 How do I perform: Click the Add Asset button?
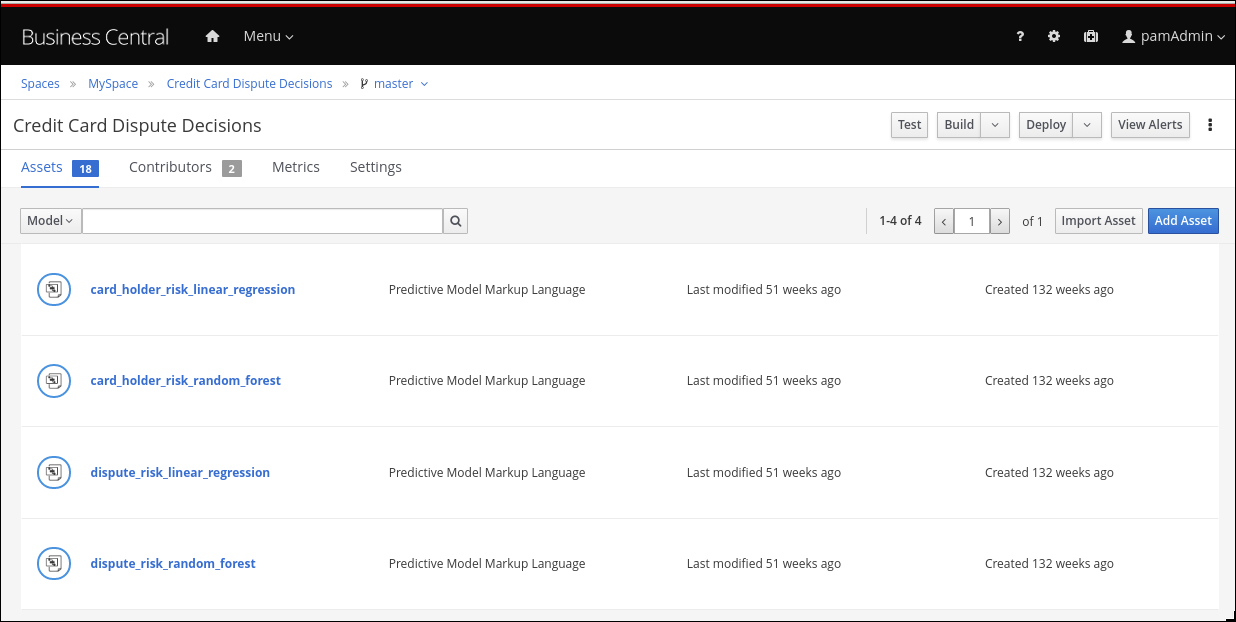pos(1183,221)
